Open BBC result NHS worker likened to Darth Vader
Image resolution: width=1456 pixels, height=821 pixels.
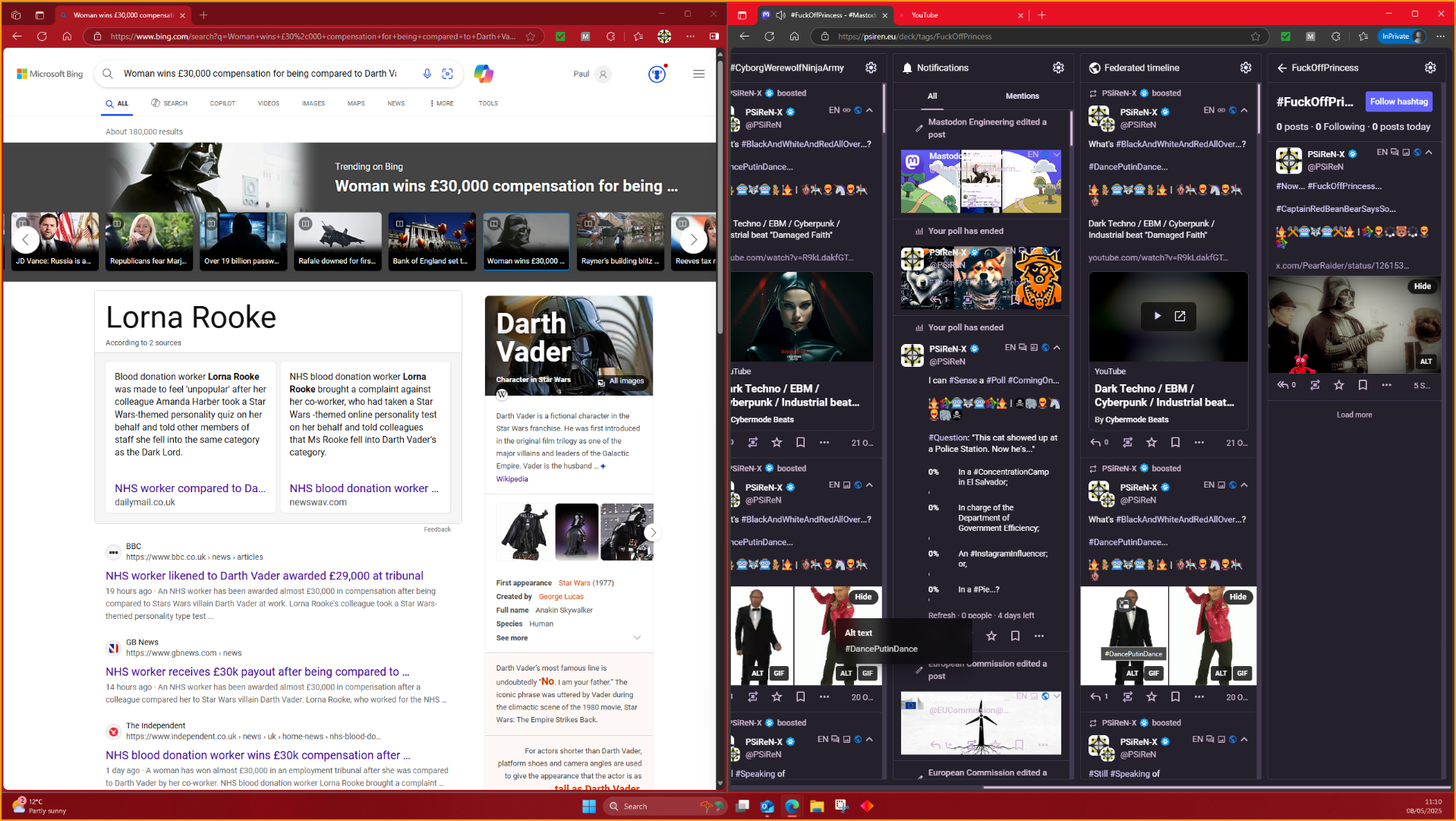point(264,576)
